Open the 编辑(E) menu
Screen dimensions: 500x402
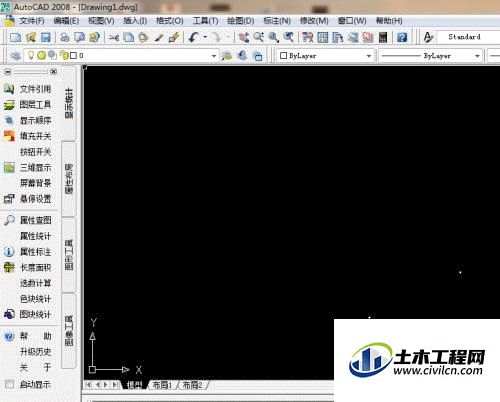66,21
